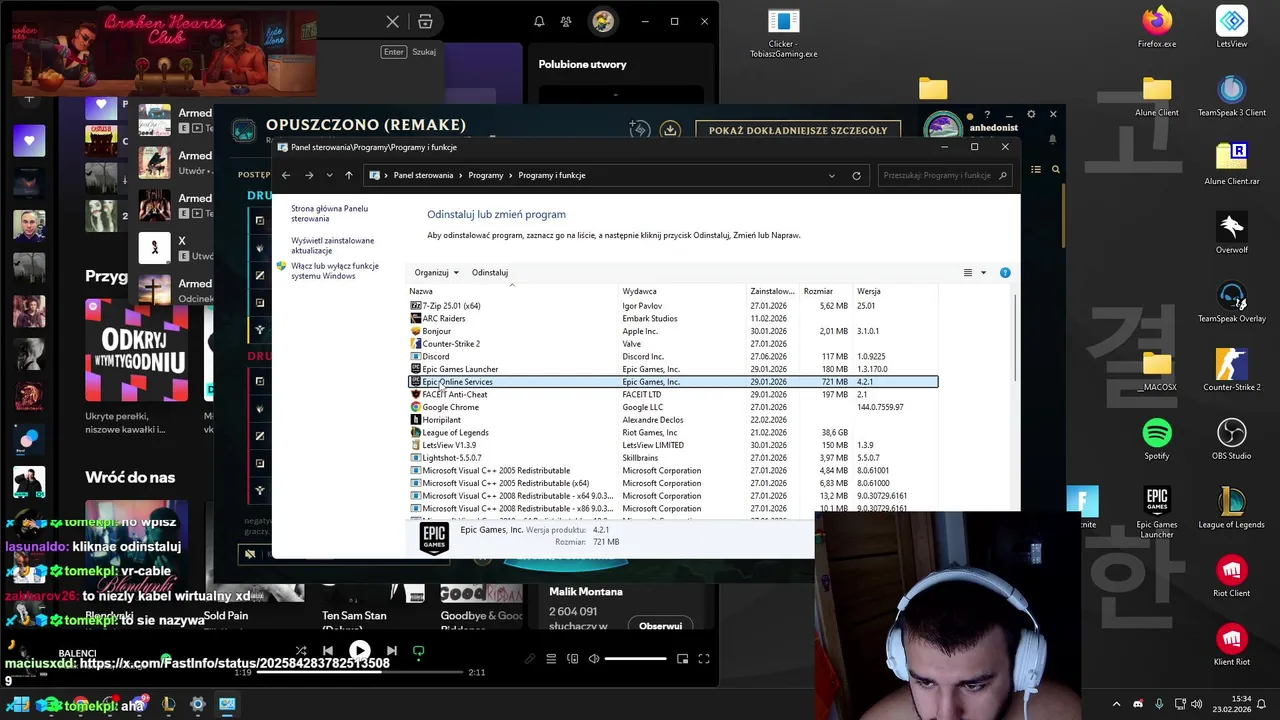Refresh the Programy i funkcje address bar
The width and height of the screenshot is (1280, 720).
pyautogui.click(x=856, y=175)
